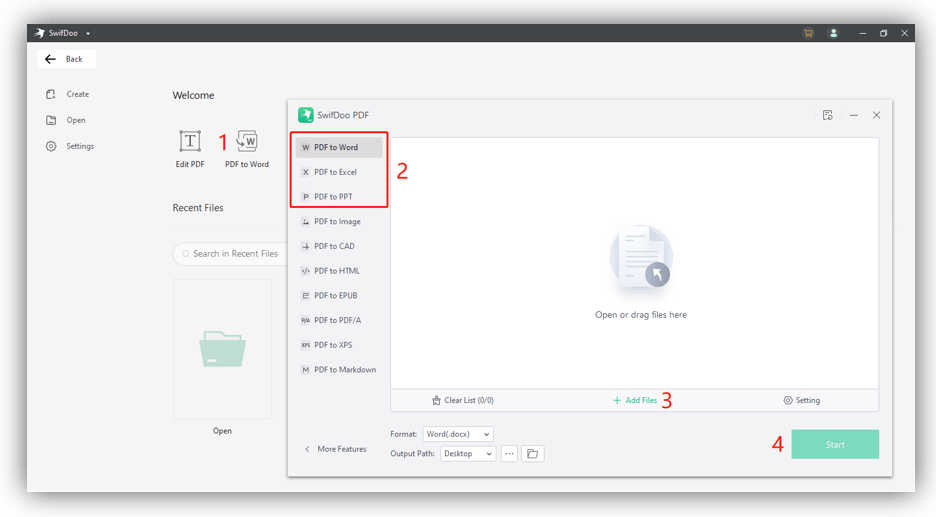Image resolution: width=936 pixels, height=517 pixels.
Task: Click the Open folder thumbnail in Recent Files
Action: click(x=223, y=349)
